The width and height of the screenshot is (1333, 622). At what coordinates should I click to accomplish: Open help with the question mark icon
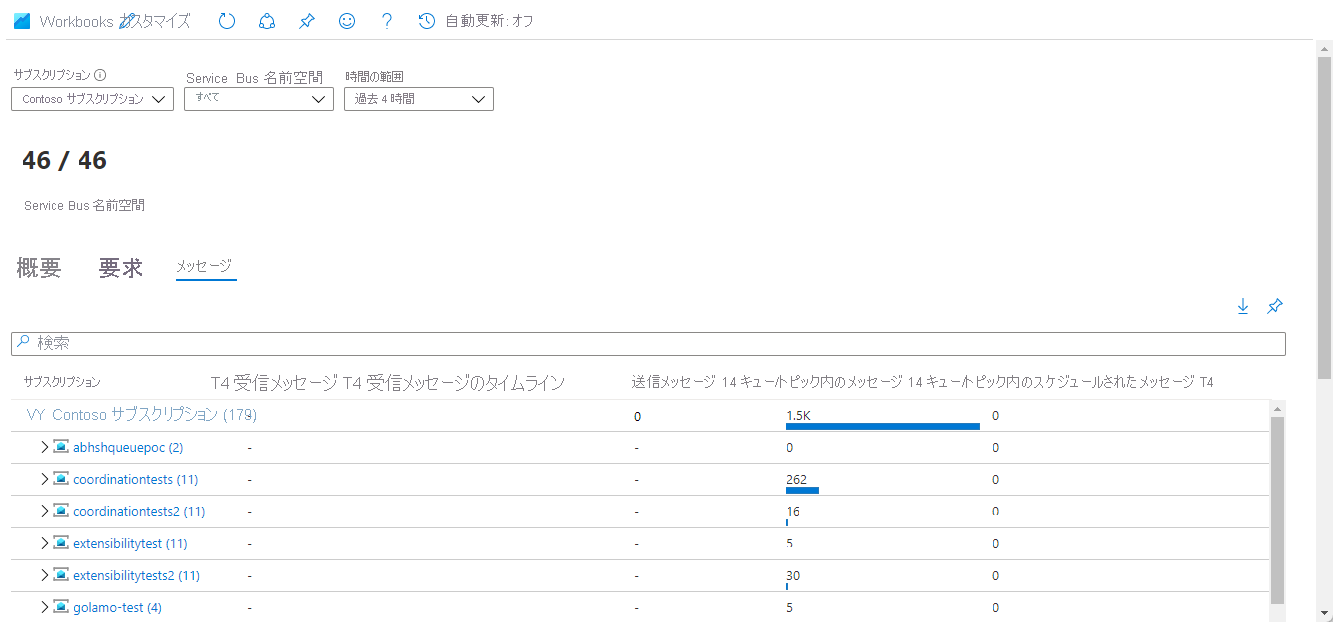tap(387, 21)
